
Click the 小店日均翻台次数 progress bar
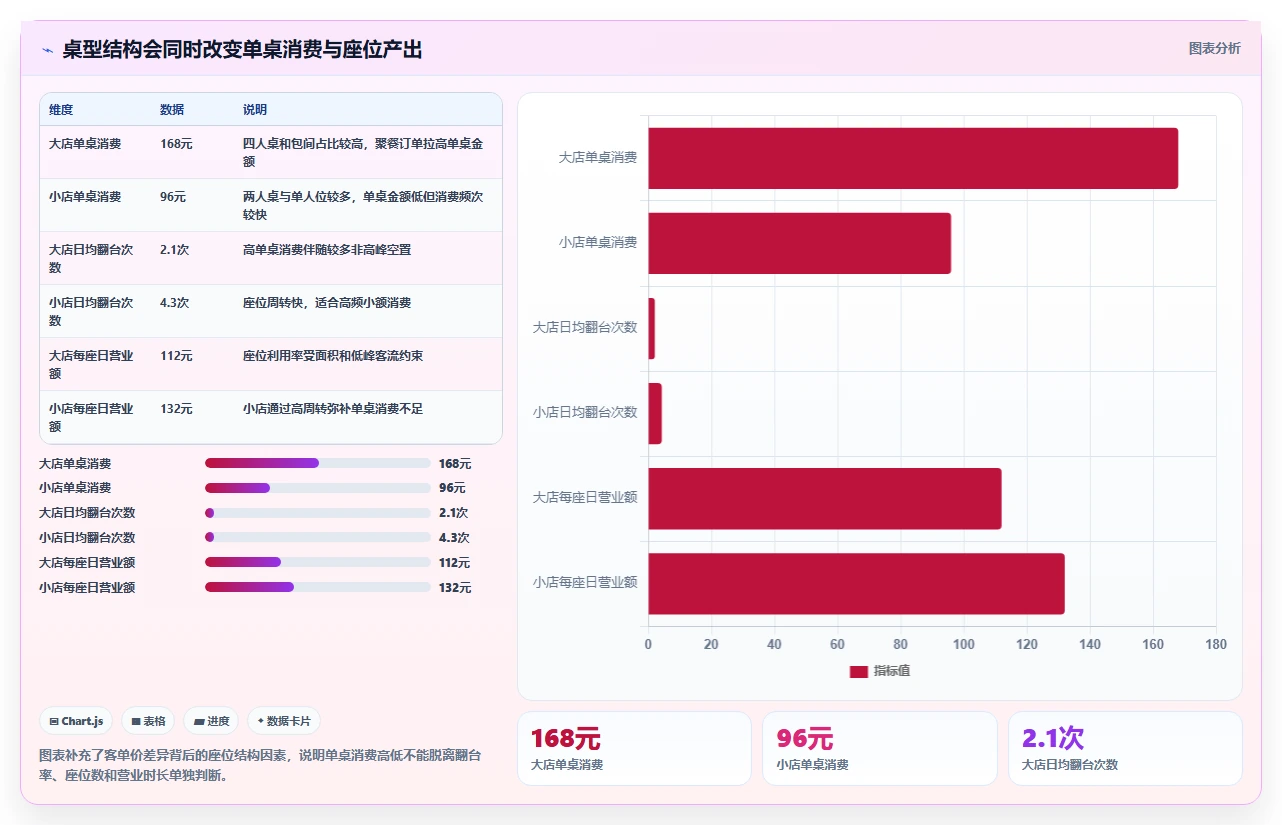click(317, 537)
